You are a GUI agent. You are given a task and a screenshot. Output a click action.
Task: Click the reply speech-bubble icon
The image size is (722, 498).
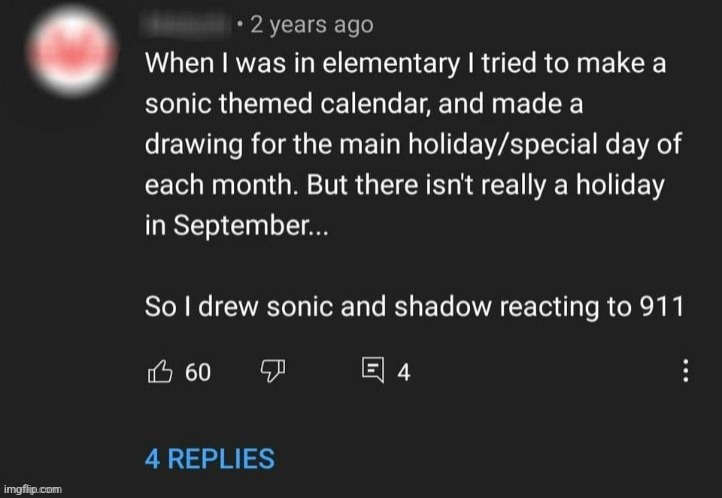click(x=373, y=372)
